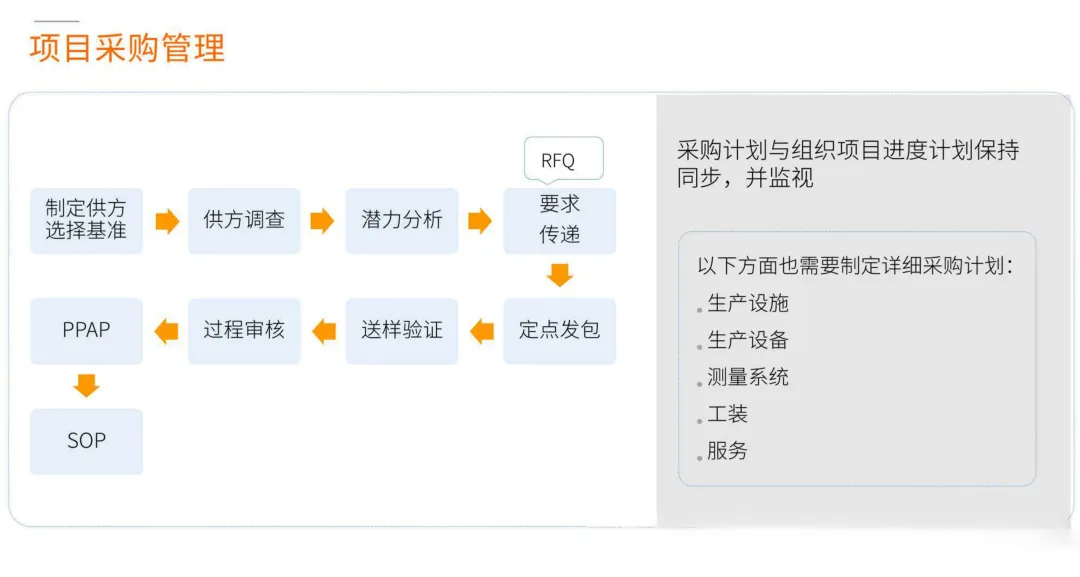
Task: Click the left arrow between 定点发包 and 送样验证
Action: 482,330
